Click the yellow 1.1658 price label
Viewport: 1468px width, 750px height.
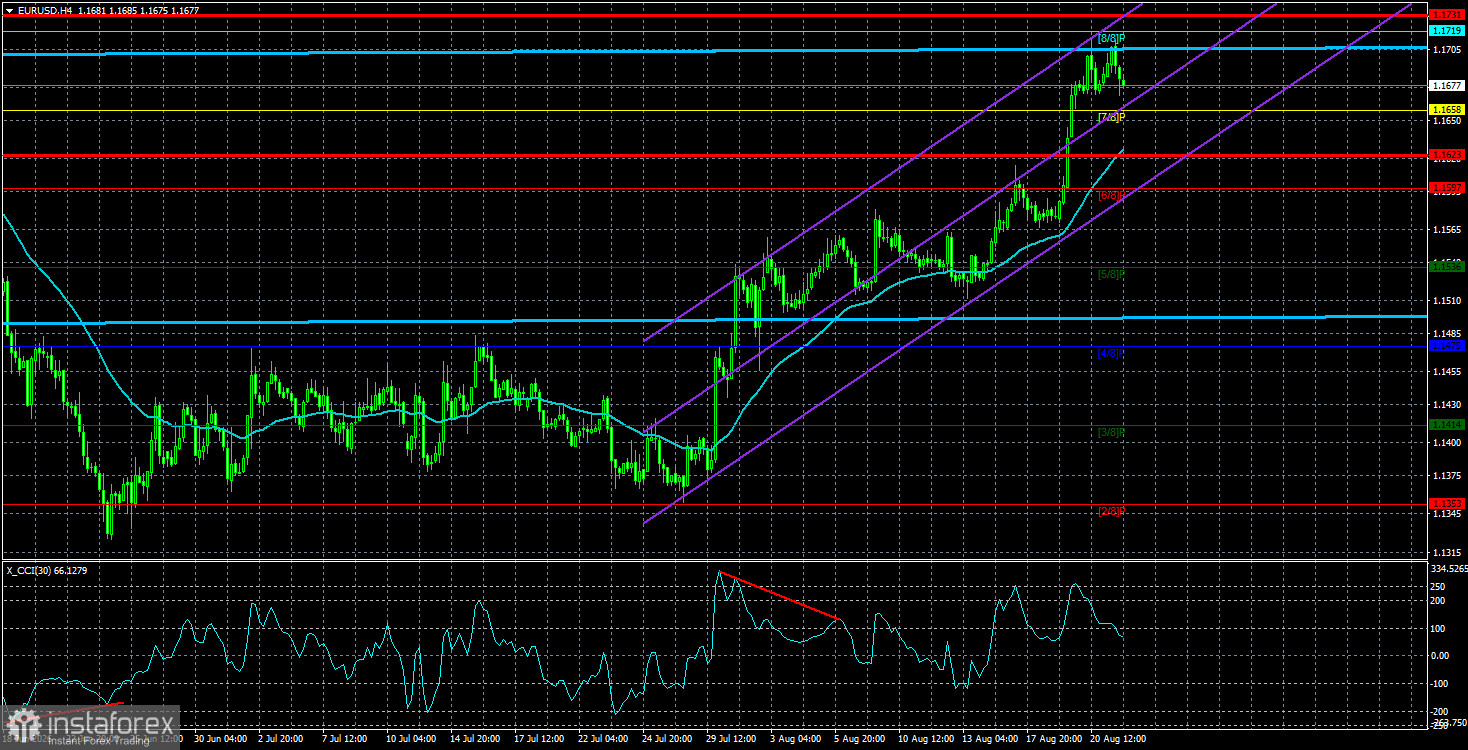coord(1447,109)
